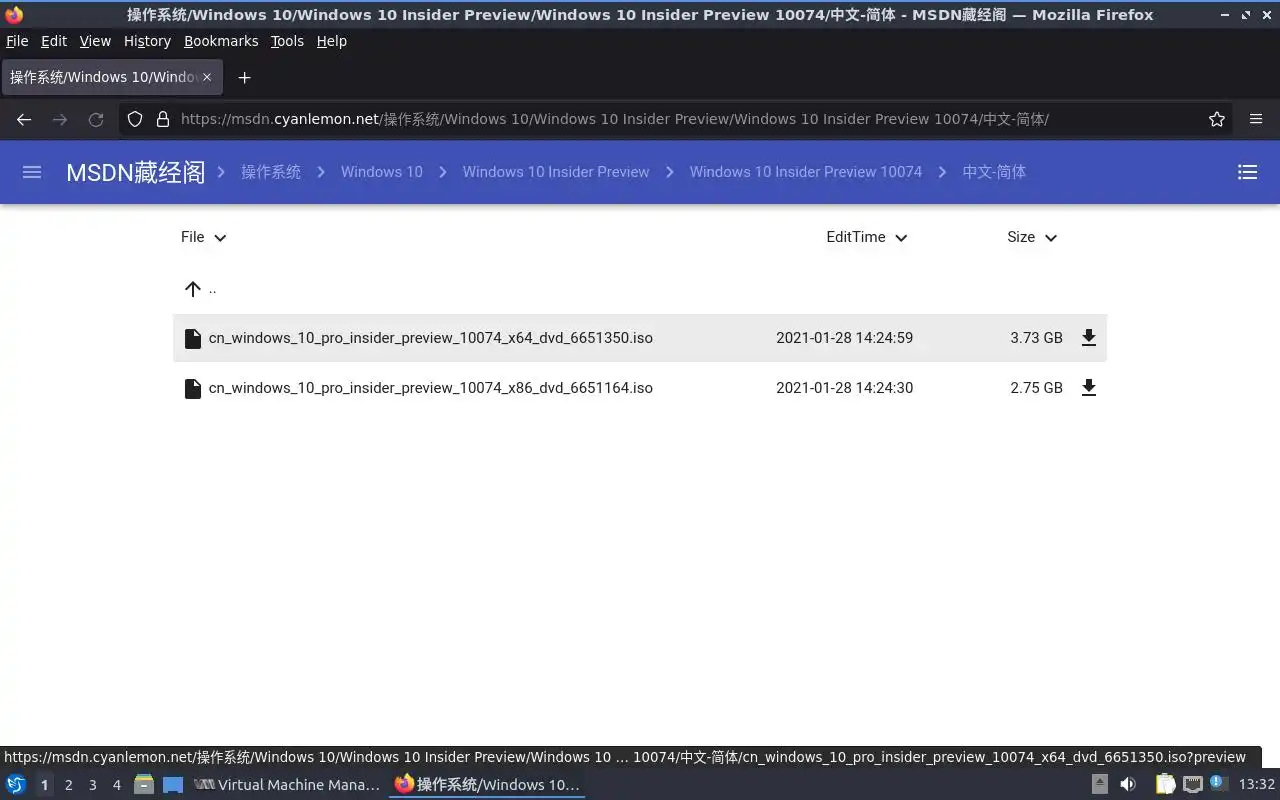Open file manager from taskbar
1280x800 pixels.
pyautogui.click(x=144, y=785)
